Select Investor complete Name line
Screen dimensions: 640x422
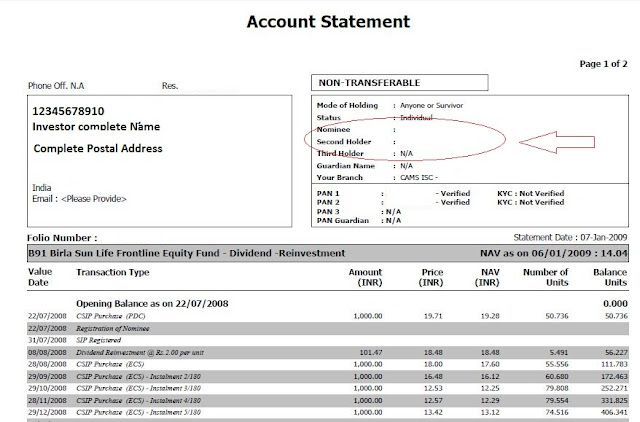96,127
